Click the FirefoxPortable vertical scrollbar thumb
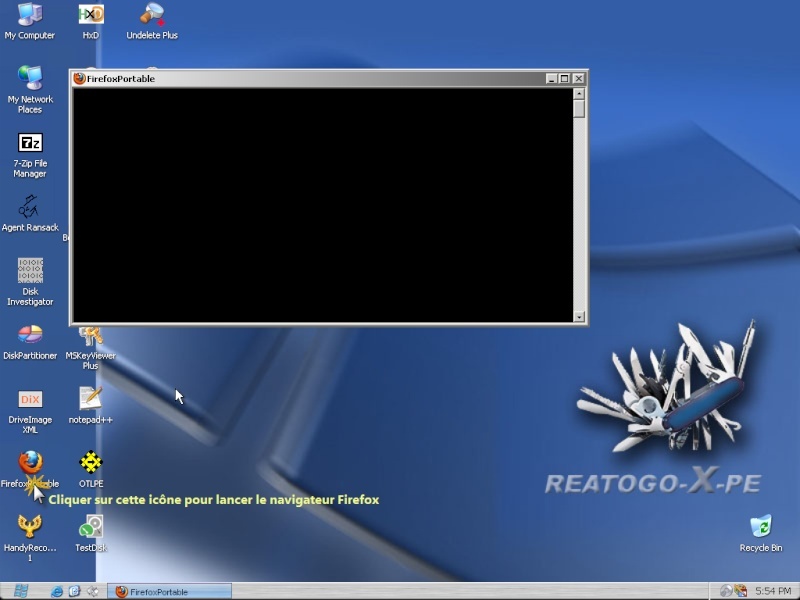This screenshot has width=800, height=600. coord(579,109)
